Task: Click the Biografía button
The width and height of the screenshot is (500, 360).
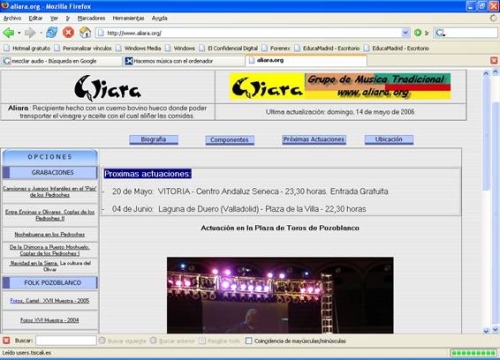Action: [154, 139]
